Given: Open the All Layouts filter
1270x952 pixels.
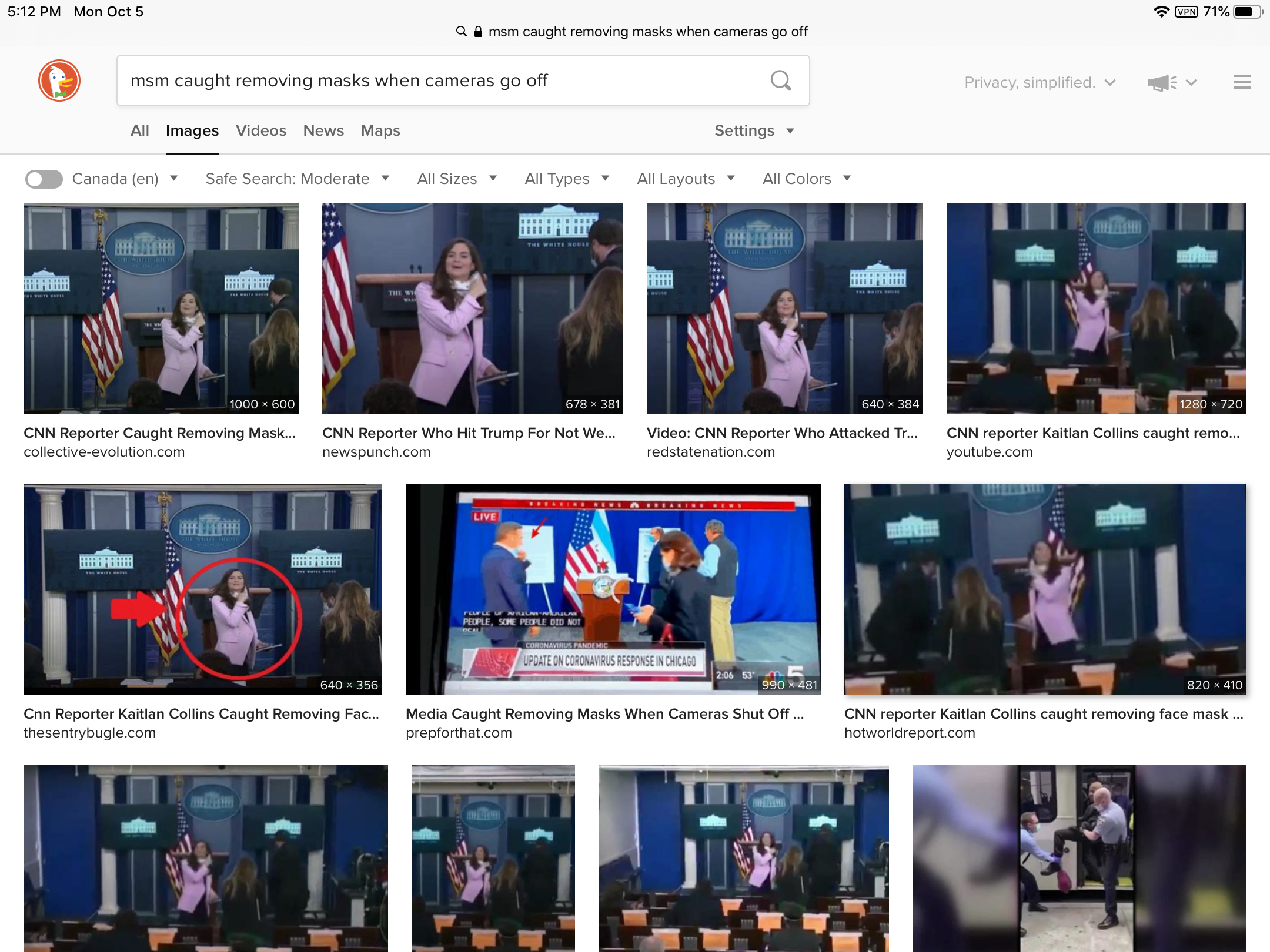Looking at the screenshot, I should 686,179.
